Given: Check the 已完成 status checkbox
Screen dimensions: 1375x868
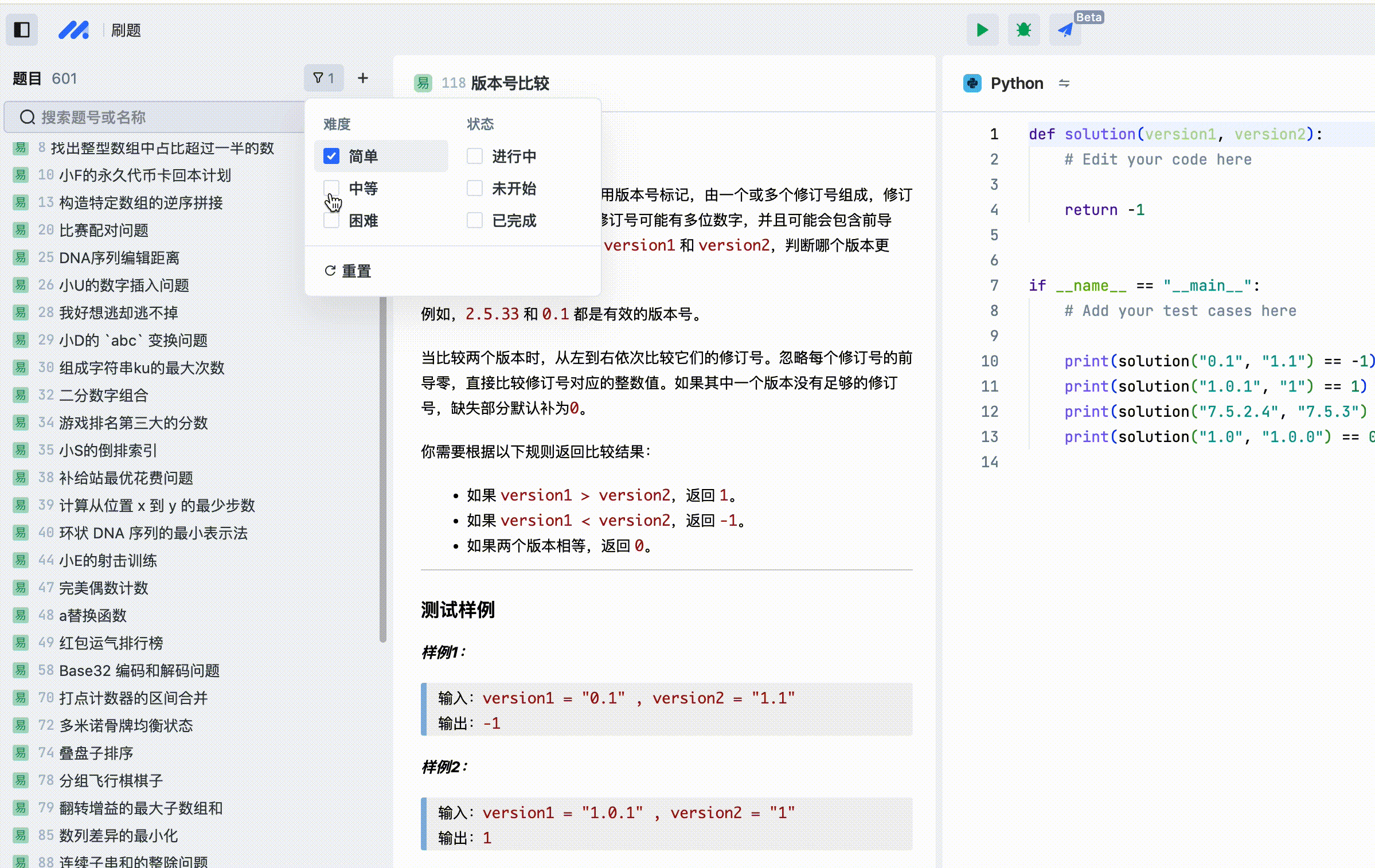Looking at the screenshot, I should (x=475, y=220).
